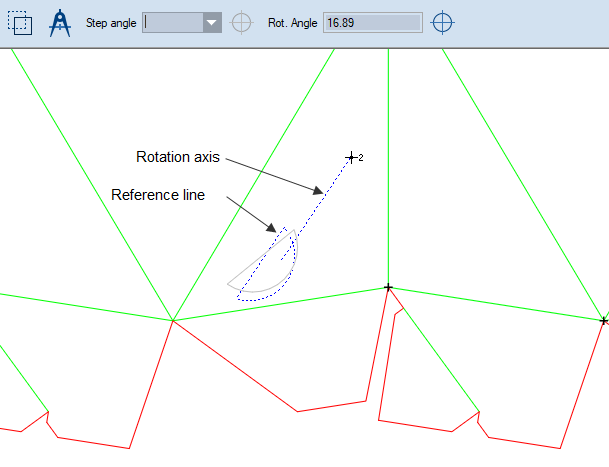Click the Step angle label
609x467 pixels.
(111, 22)
